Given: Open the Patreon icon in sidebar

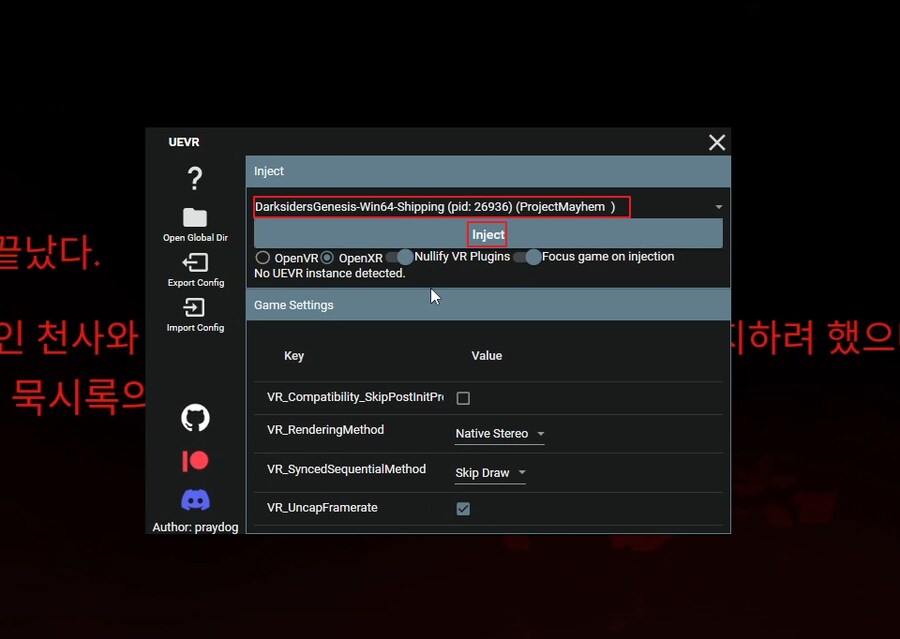Looking at the screenshot, I should click(x=195, y=461).
